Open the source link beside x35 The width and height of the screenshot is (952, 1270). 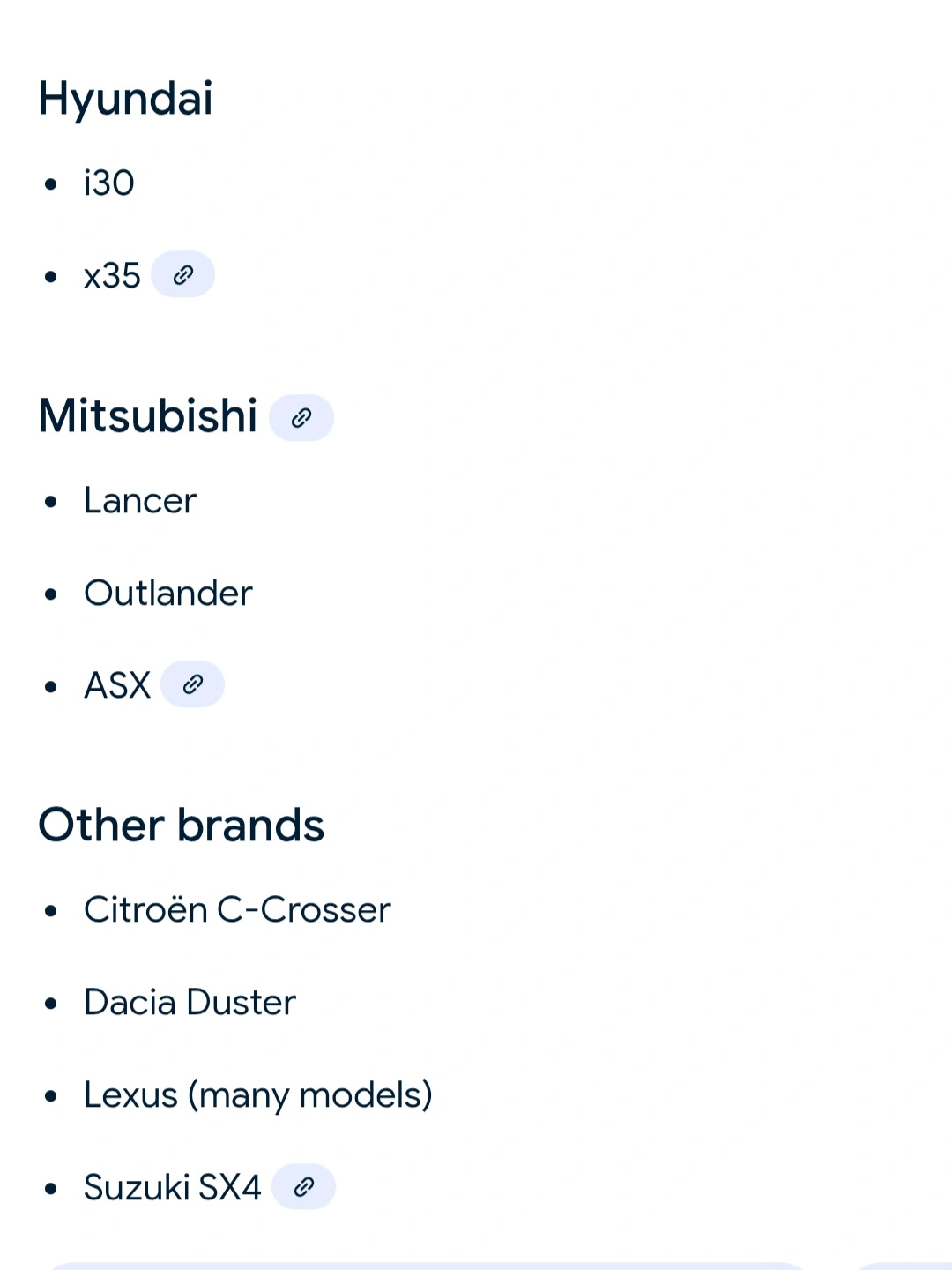pyautogui.click(x=182, y=274)
